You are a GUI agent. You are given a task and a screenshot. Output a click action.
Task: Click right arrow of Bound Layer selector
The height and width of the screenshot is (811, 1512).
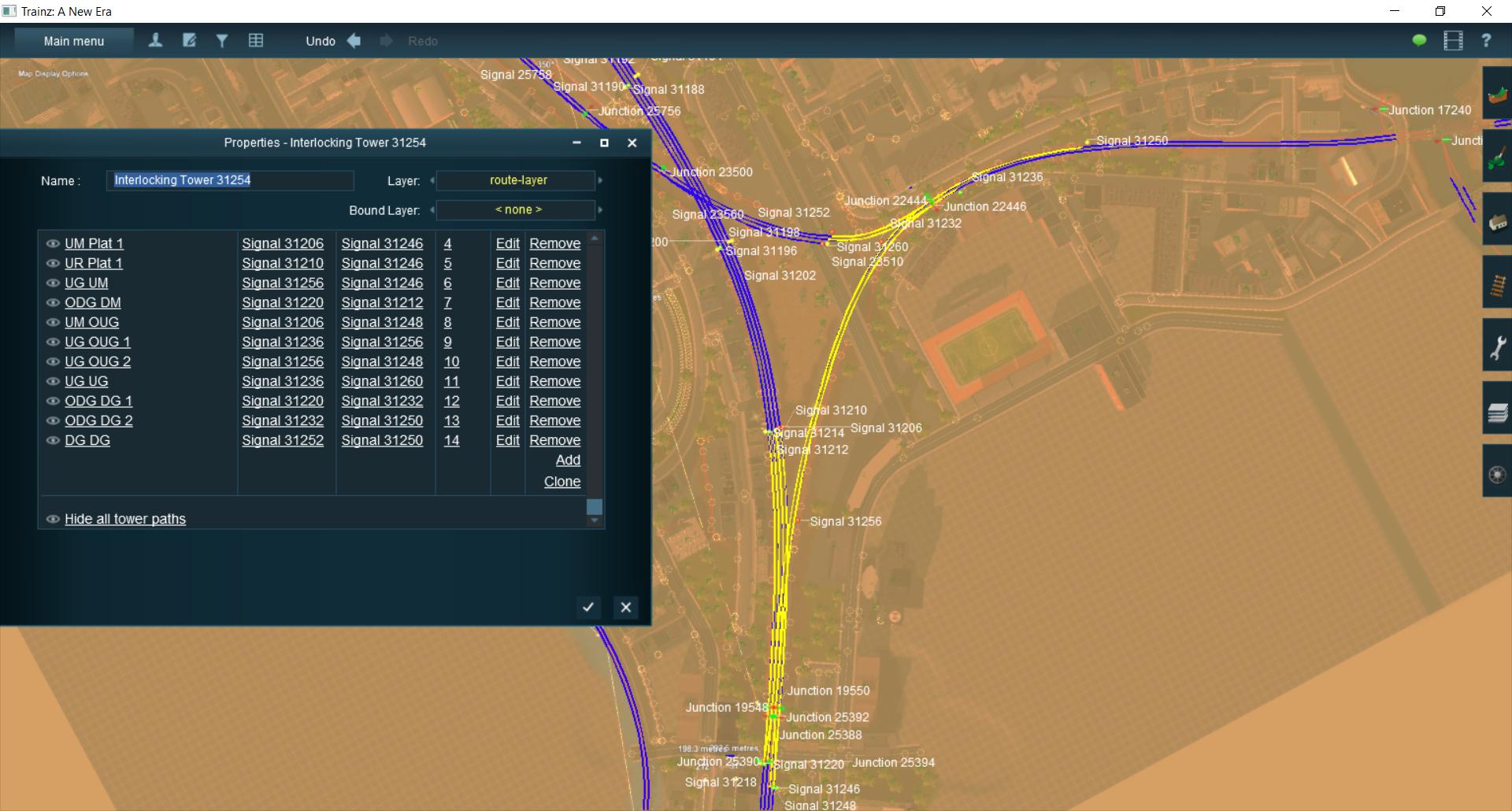coord(600,210)
